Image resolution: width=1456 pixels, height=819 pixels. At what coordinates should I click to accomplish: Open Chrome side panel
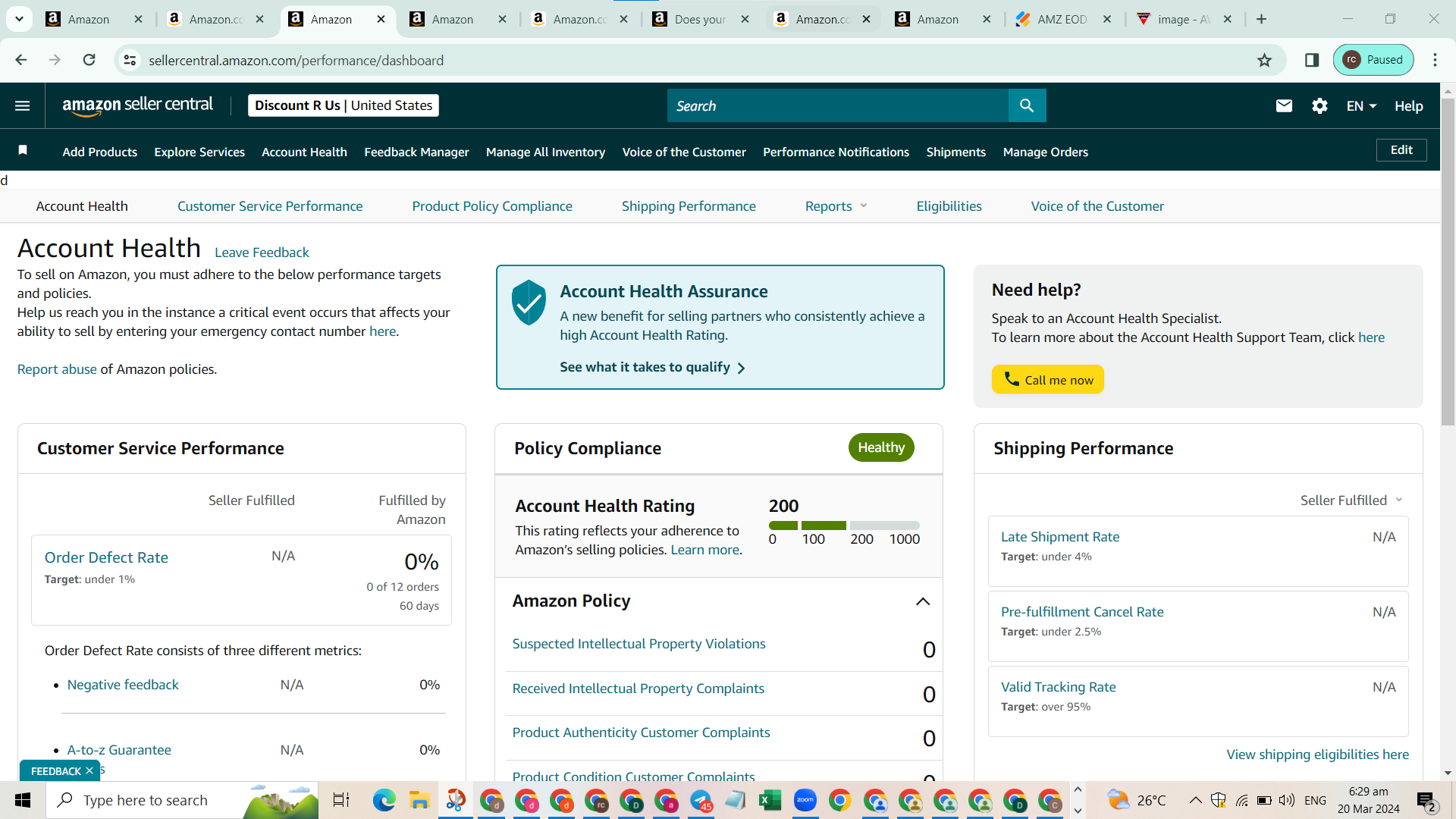click(x=1312, y=60)
